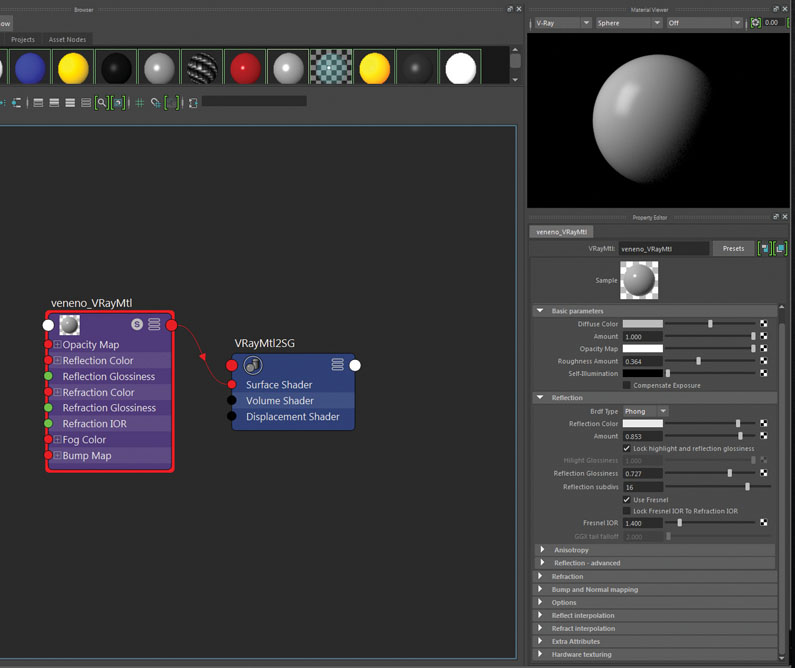795x668 pixels.
Task: Expand the Refraction section
Action: pos(540,576)
